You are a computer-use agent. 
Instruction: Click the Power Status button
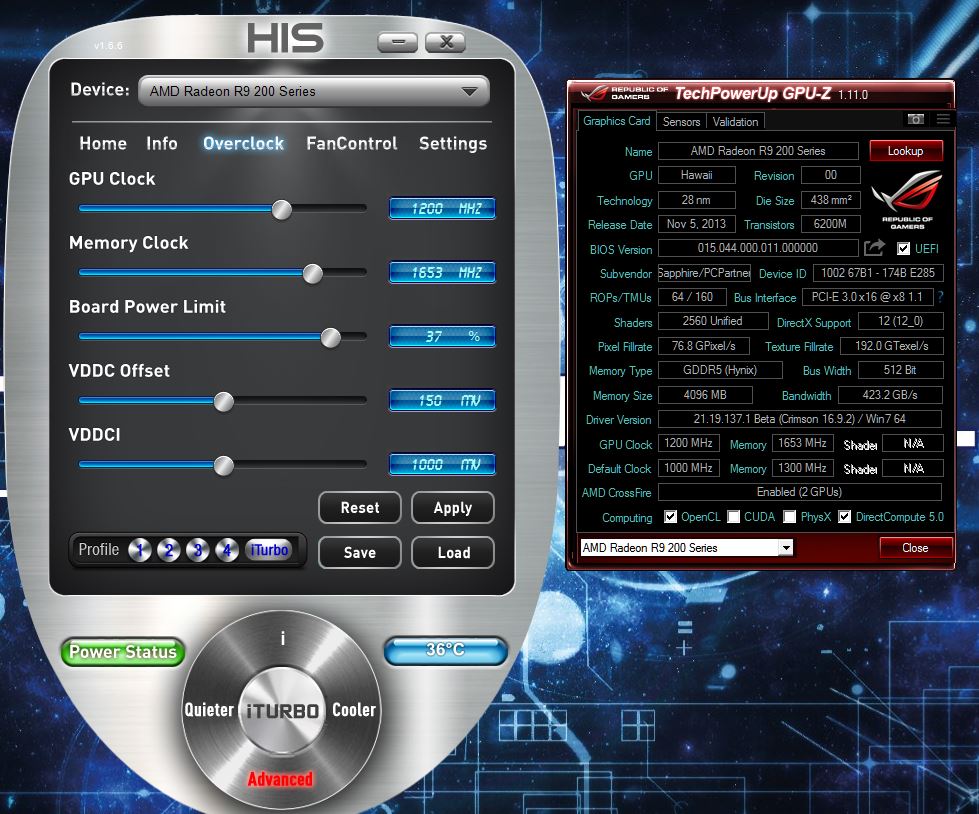[x=123, y=652]
